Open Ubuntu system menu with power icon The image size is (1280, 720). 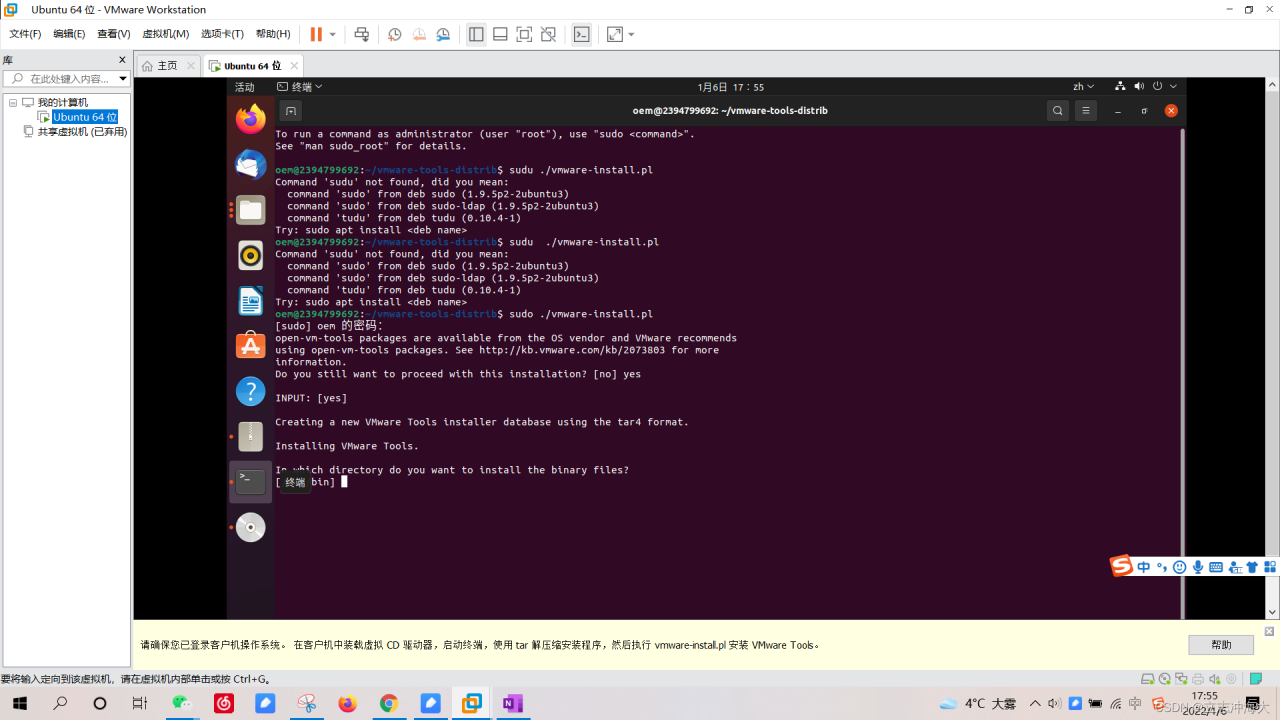click(1146, 86)
